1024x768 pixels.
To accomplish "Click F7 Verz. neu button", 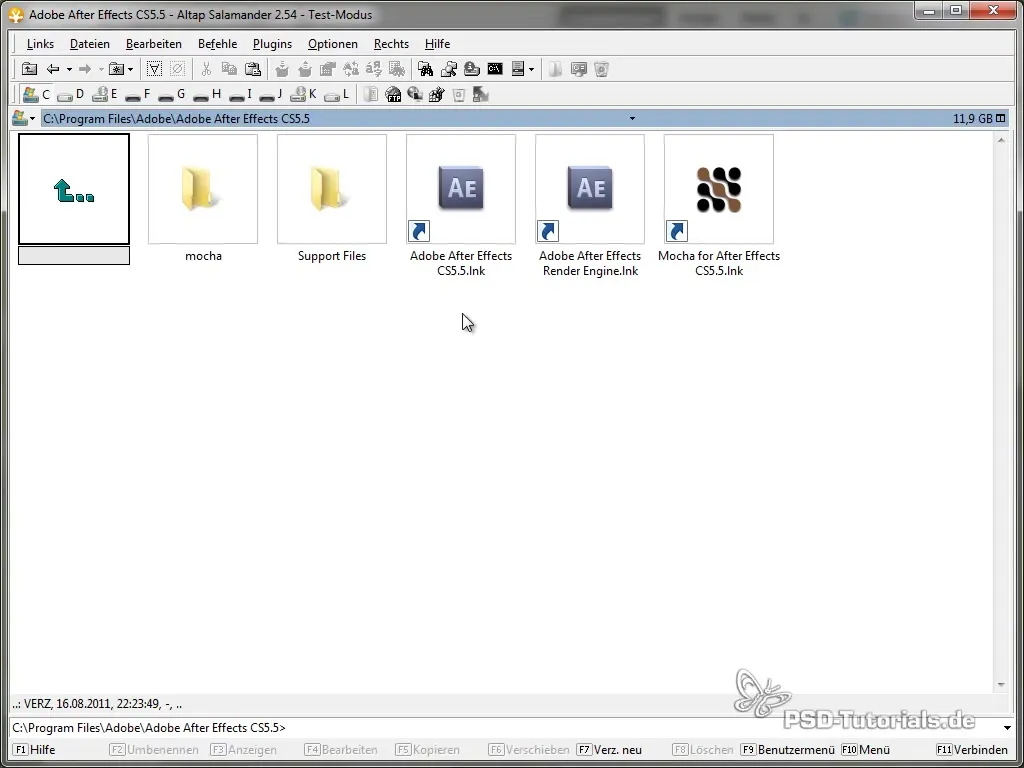I will coord(609,750).
